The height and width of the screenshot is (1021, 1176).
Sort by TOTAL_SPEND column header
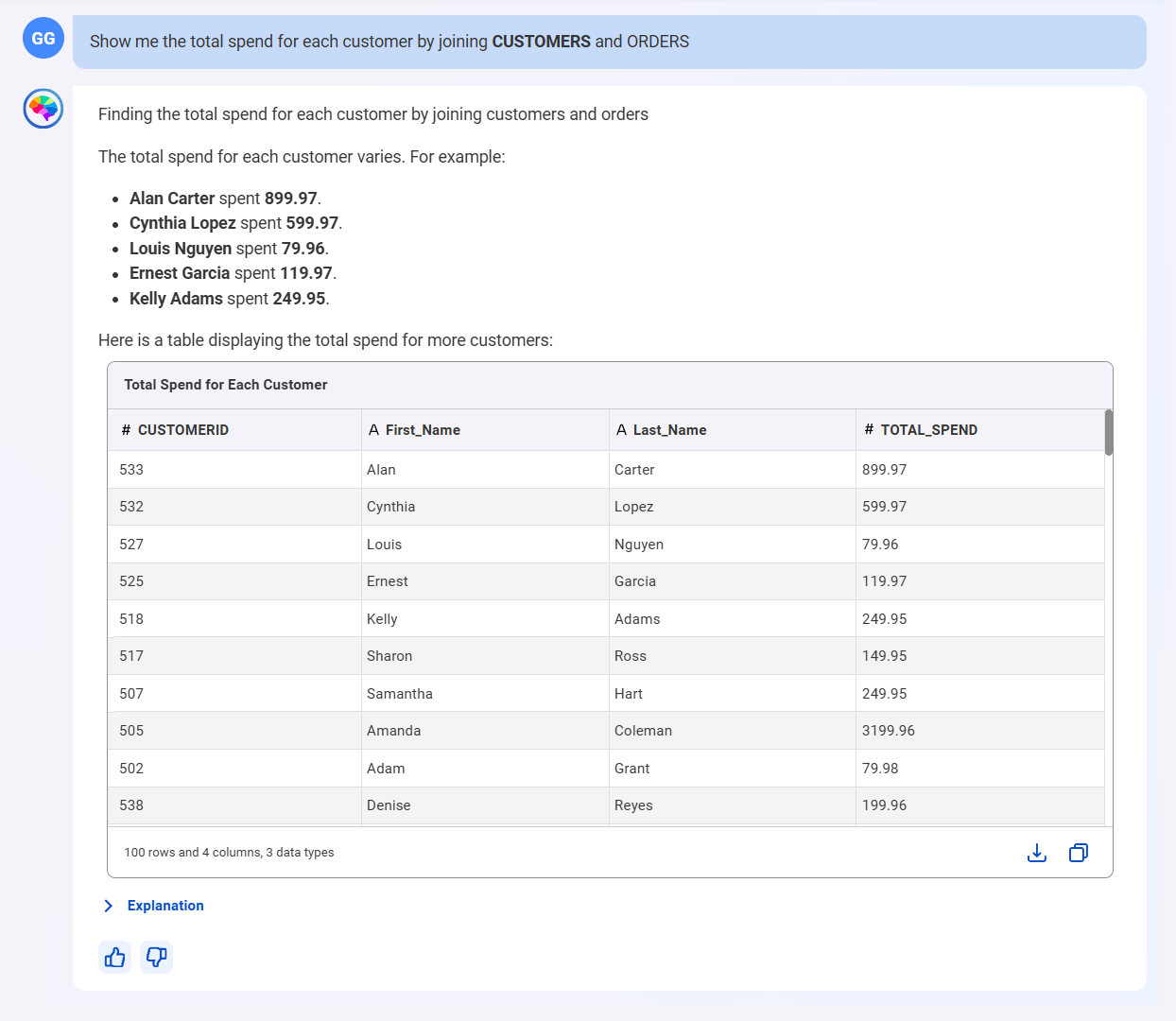[x=980, y=430]
